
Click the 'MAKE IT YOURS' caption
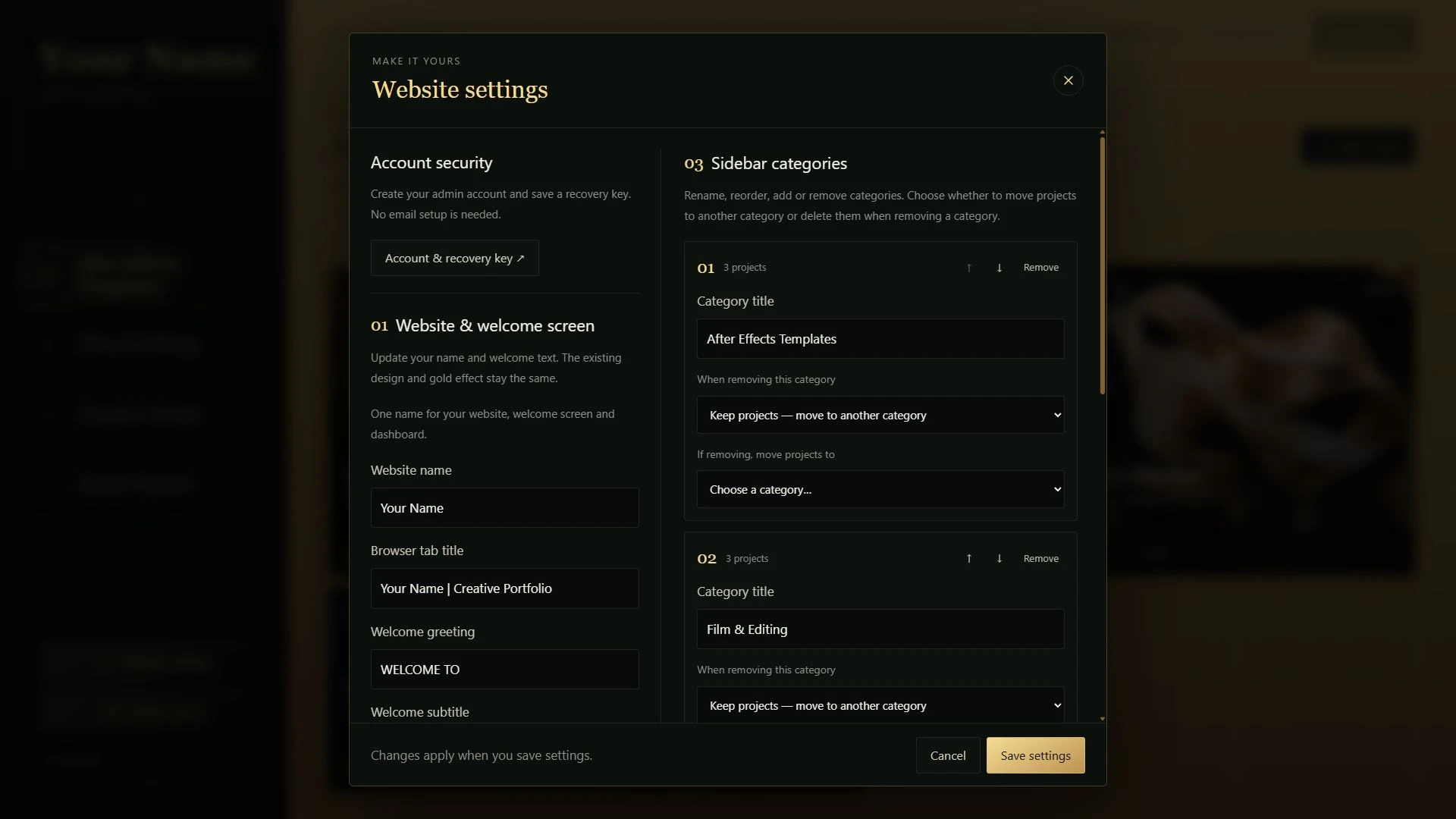click(x=416, y=61)
